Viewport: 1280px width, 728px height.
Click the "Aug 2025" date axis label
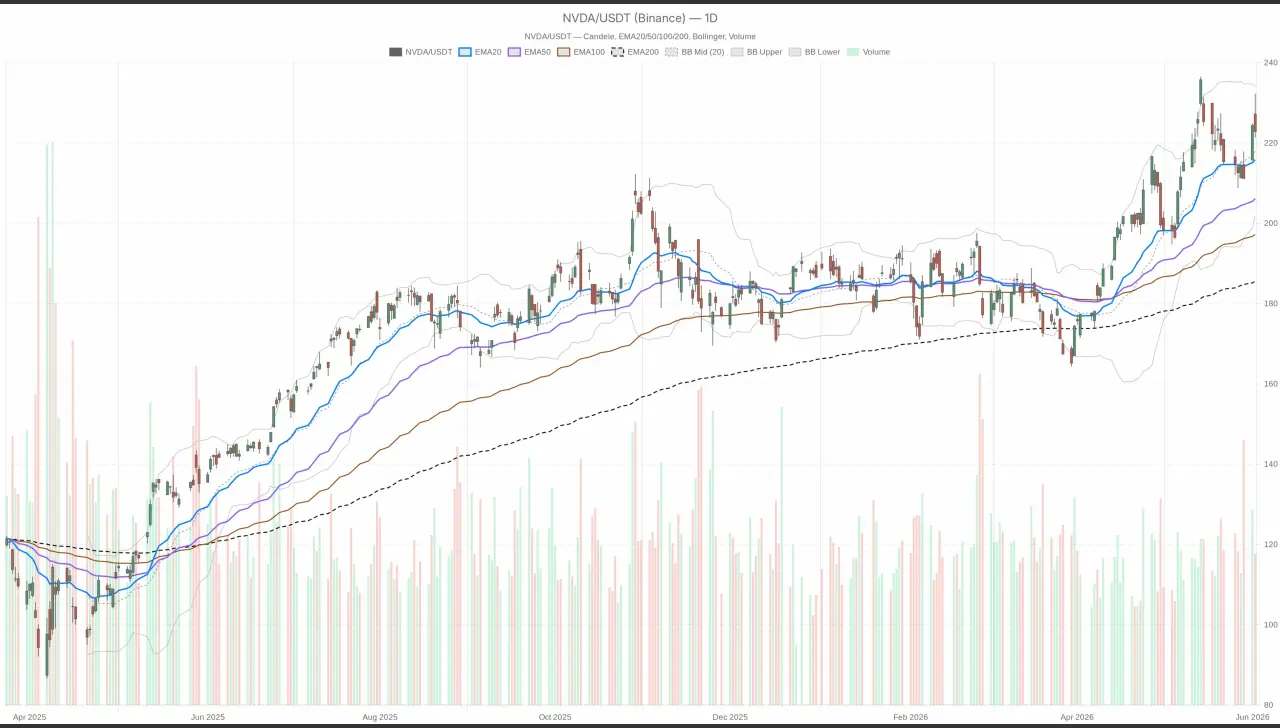(x=380, y=717)
